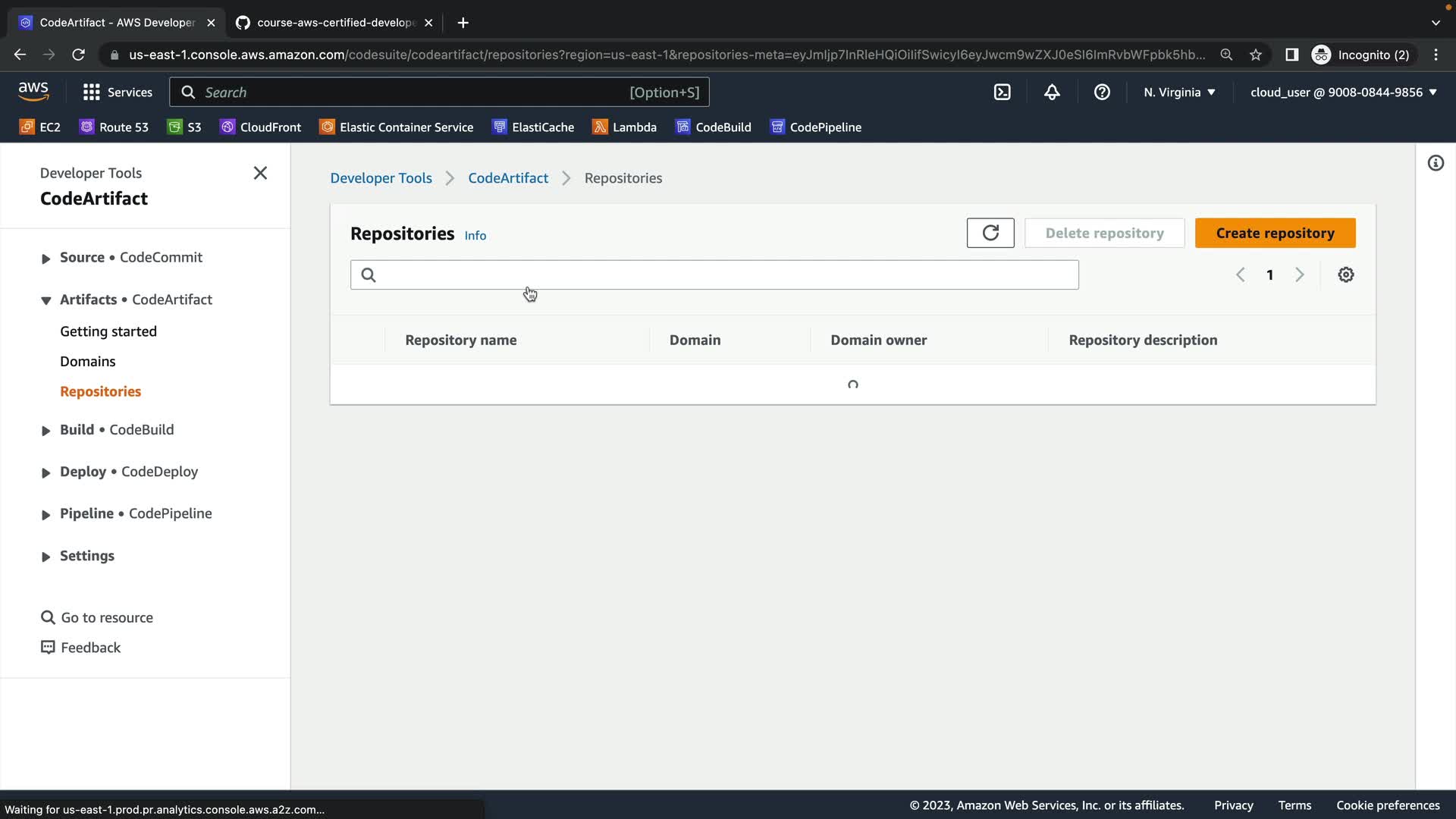Collapse the Artifacts CodeArtifact section

click(45, 300)
